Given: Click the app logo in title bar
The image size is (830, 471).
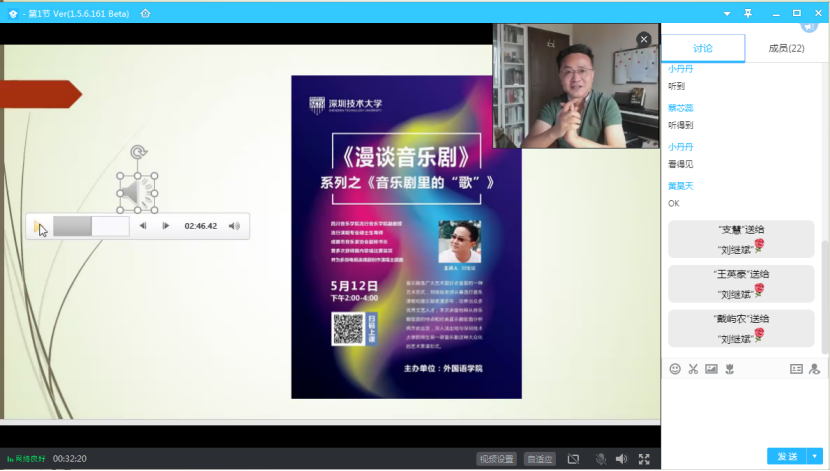Looking at the screenshot, I should [x=13, y=14].
